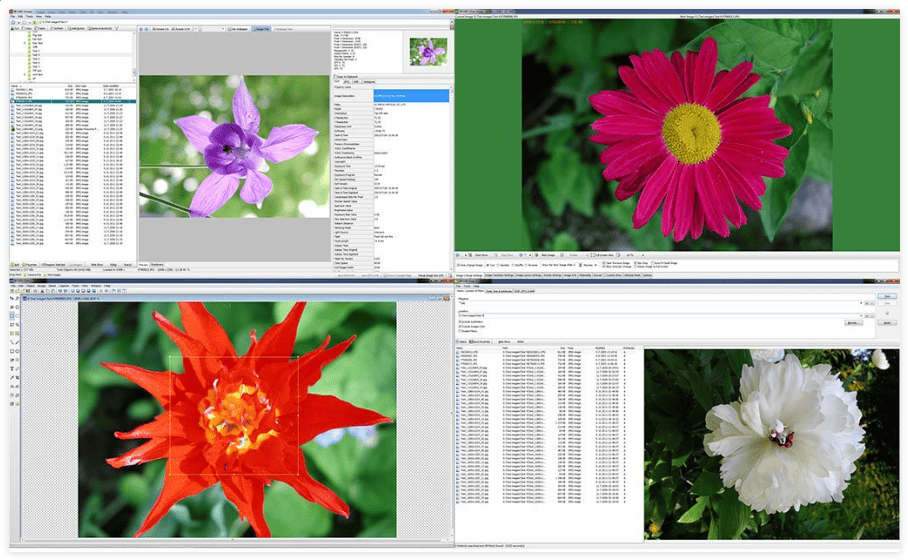Select the Random radio button
The image size is (908, 560).
click(x=498, y=265)
